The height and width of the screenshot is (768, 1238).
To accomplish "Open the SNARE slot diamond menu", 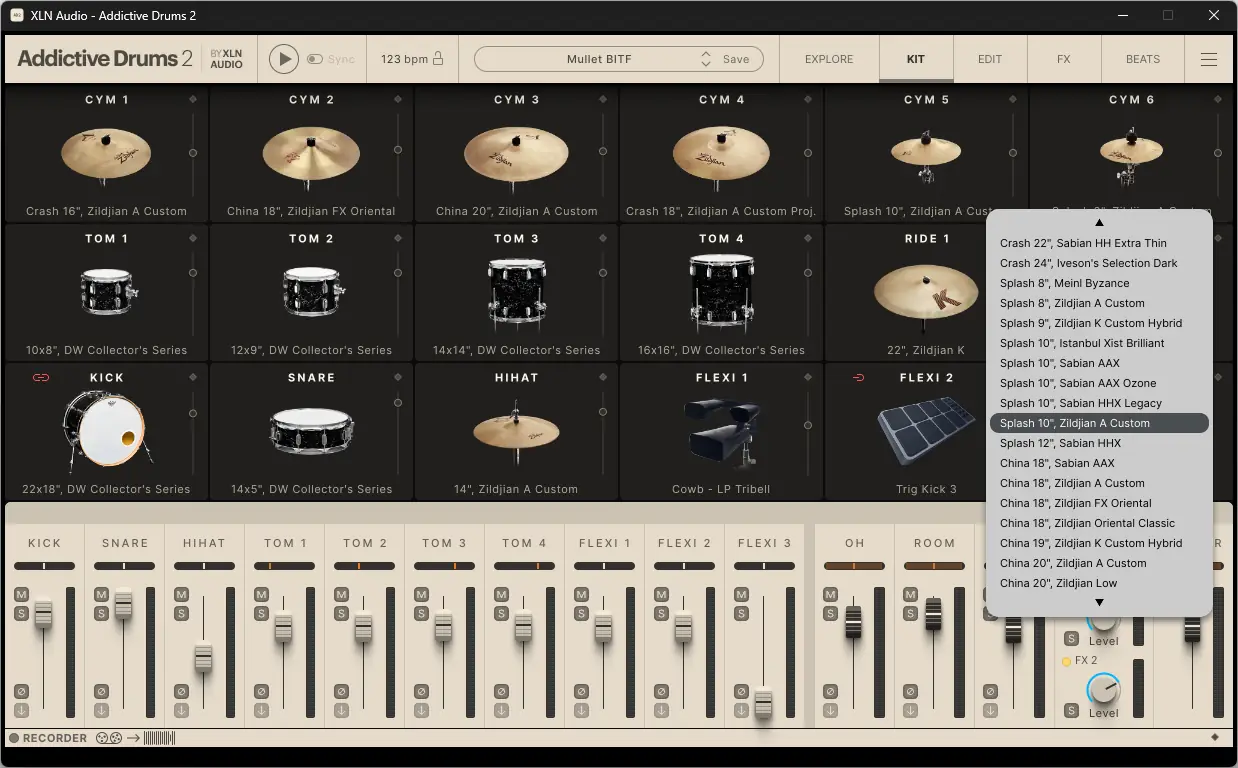I will click(x=398, y=377).
